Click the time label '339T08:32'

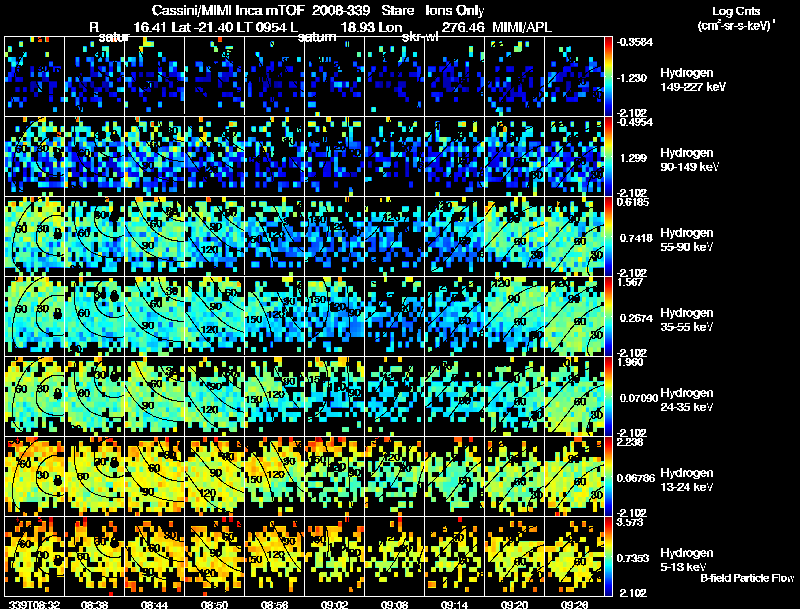point(34,604)
